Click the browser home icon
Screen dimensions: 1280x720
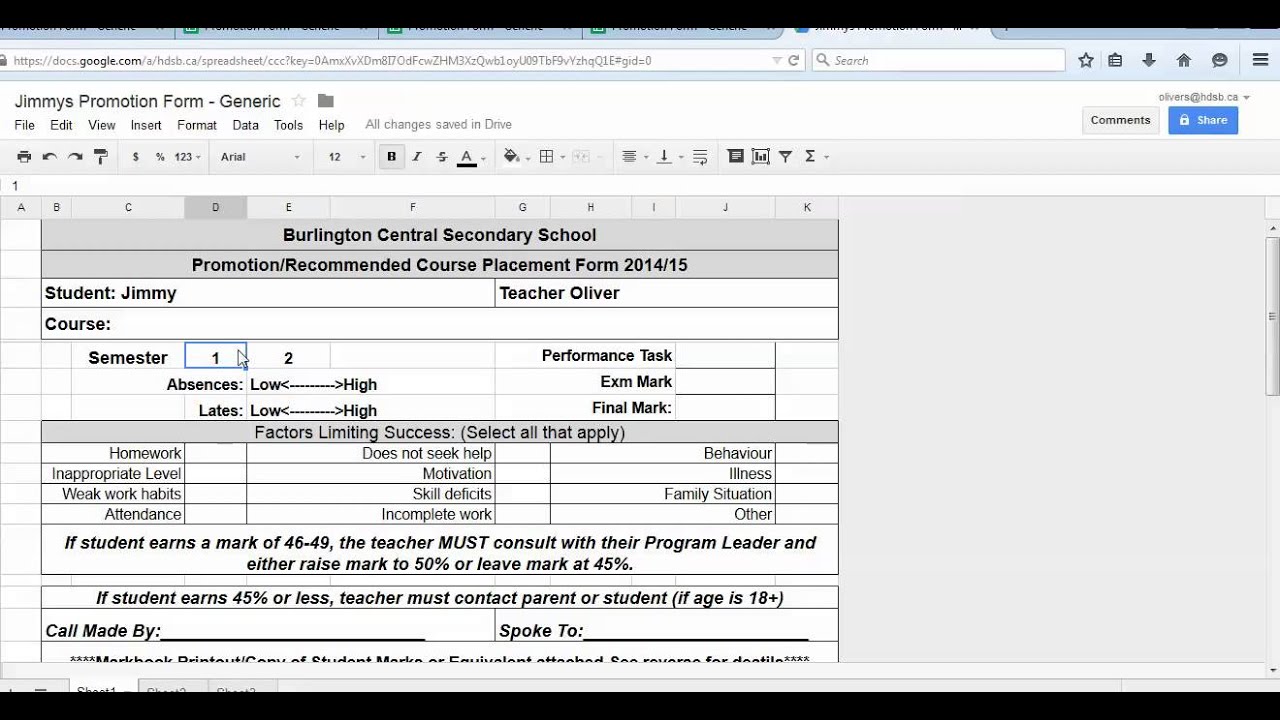[x=1184, y=61]
